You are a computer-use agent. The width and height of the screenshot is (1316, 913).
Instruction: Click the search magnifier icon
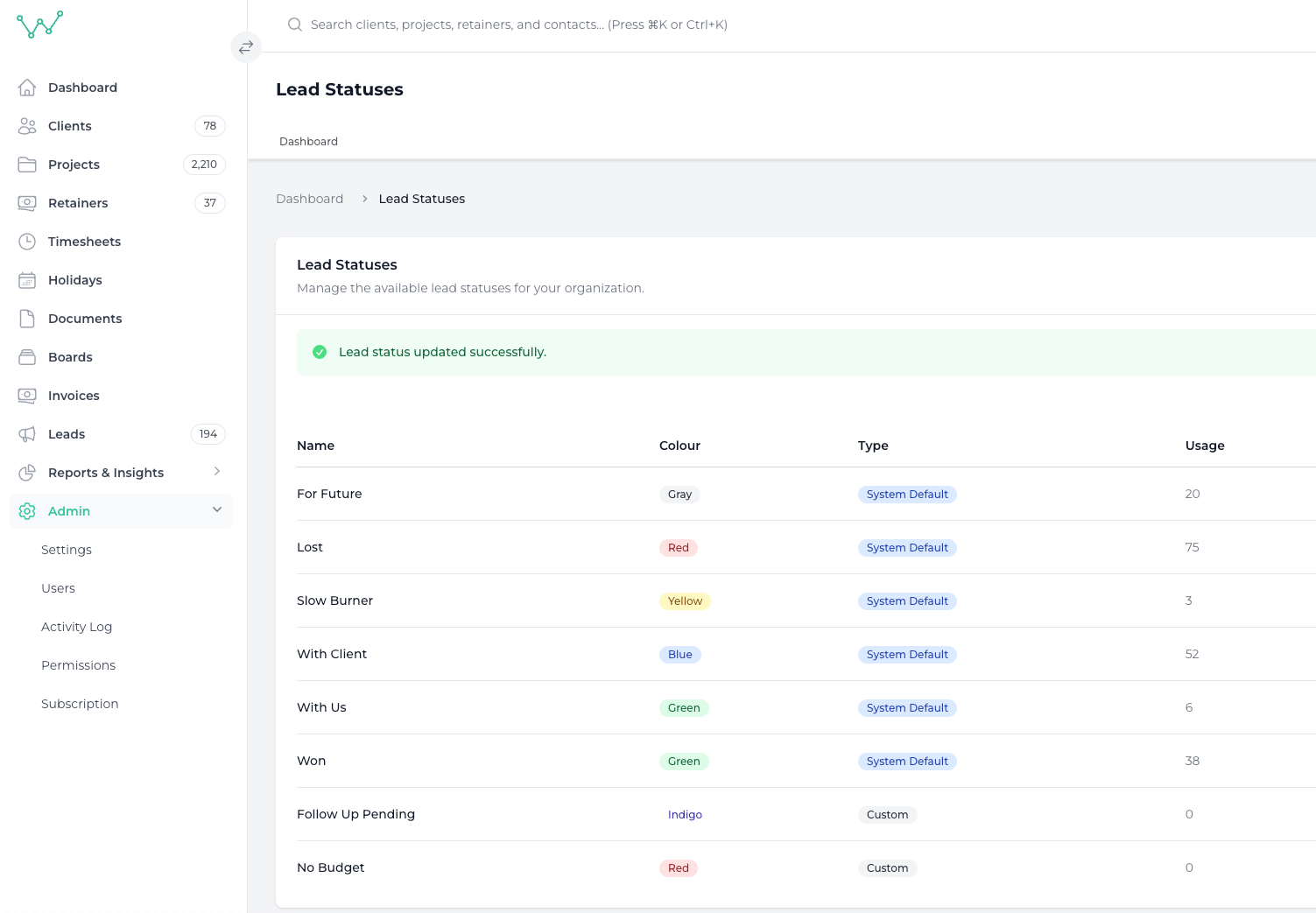[x=294, y=25]
